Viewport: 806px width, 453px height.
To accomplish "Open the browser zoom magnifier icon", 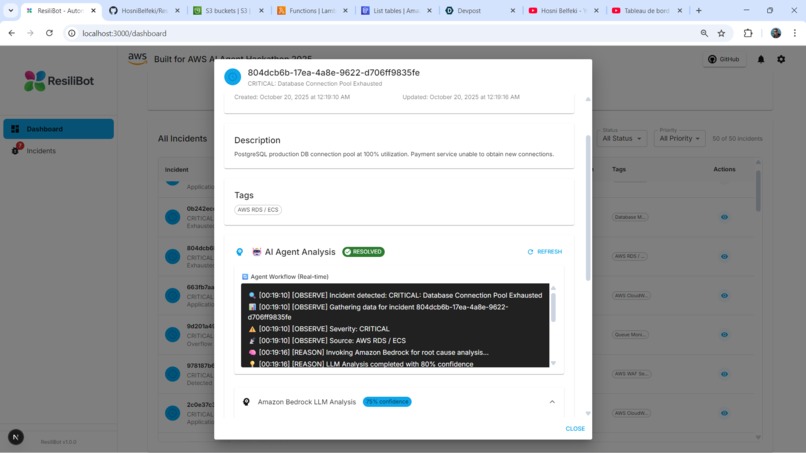I will pyautogui.click(x=704, y=33).
